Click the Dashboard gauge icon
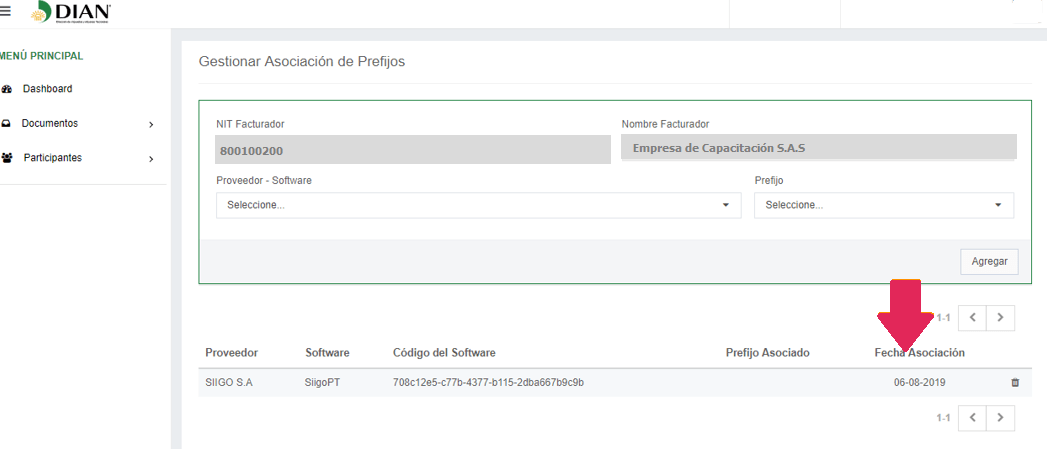The width and height of the screenshot is (1047, 449). tap(7, 90)
